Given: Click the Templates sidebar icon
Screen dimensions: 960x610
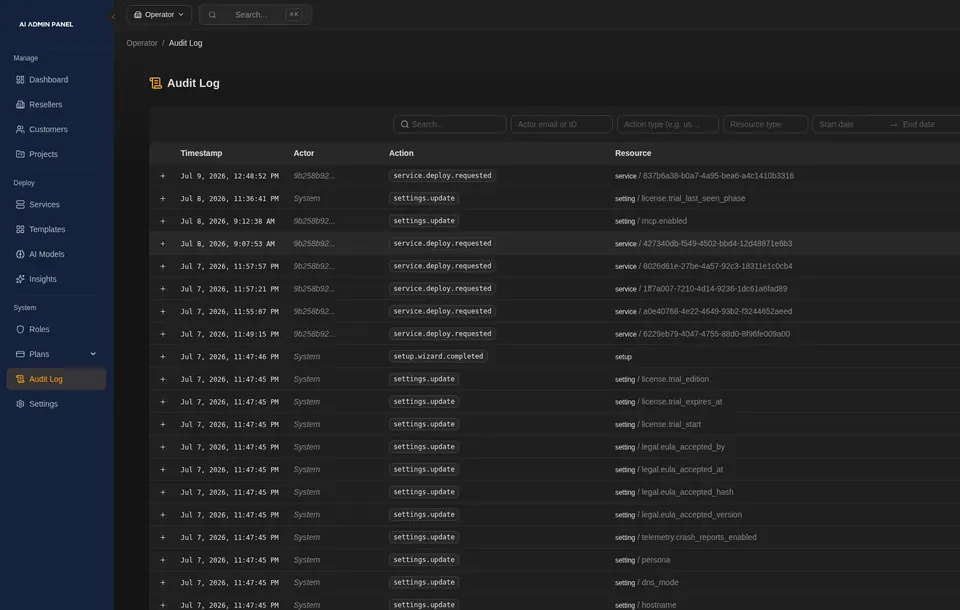Looking at the screenshot, I should point(20,229).
